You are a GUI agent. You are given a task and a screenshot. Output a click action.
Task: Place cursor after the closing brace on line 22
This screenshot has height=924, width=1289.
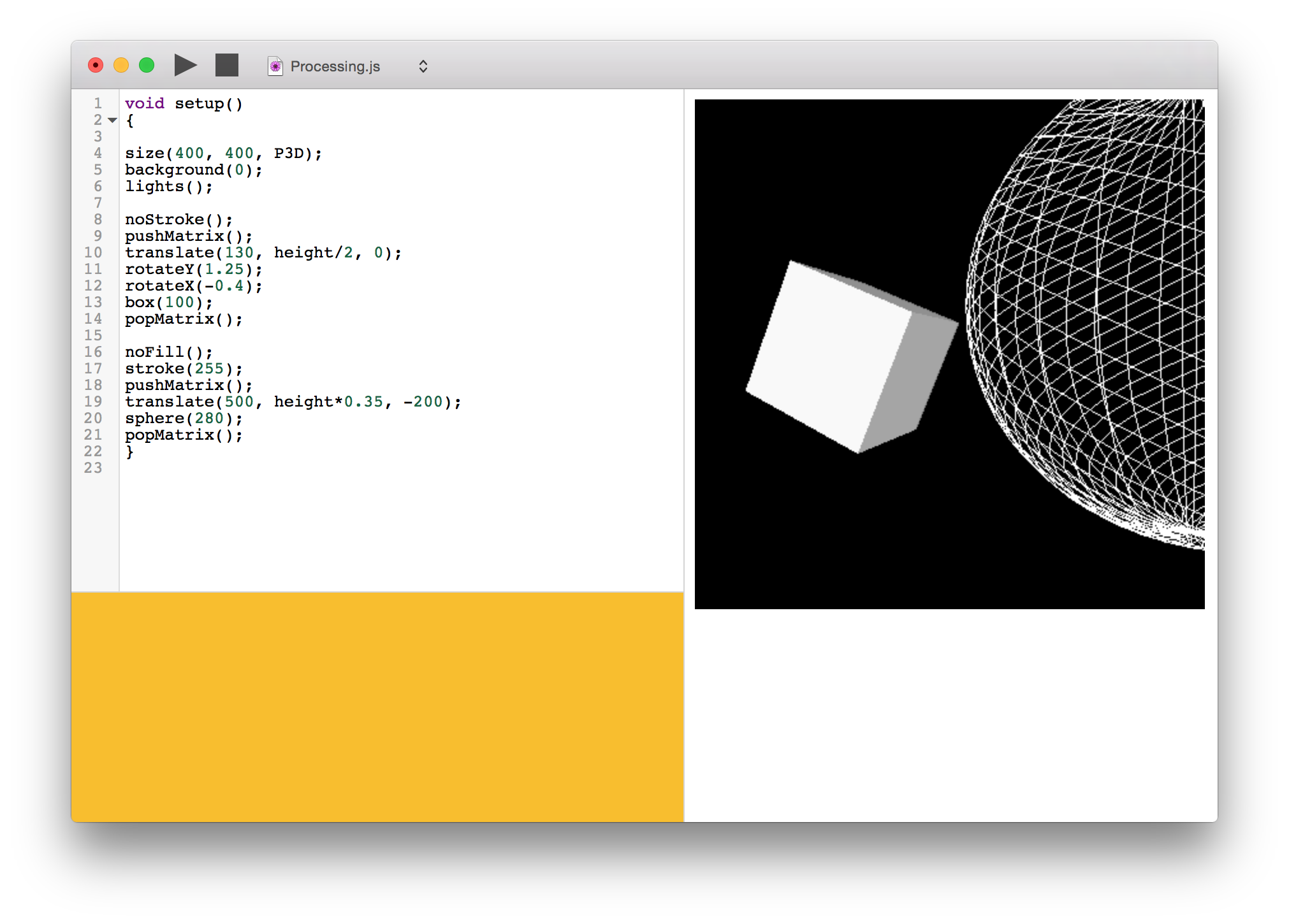pos(137,451)
